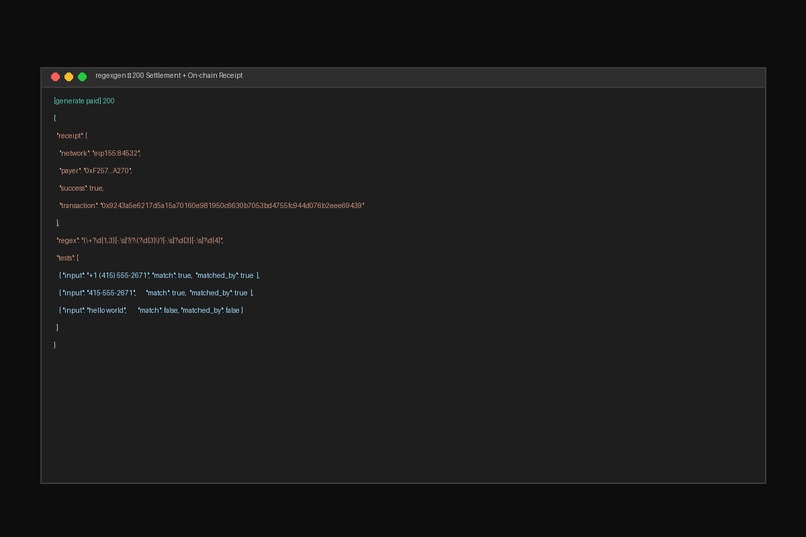Click the test row with input 'hello world'
Image resolution: width=806 pixels, height=537 pixels.
151,310
